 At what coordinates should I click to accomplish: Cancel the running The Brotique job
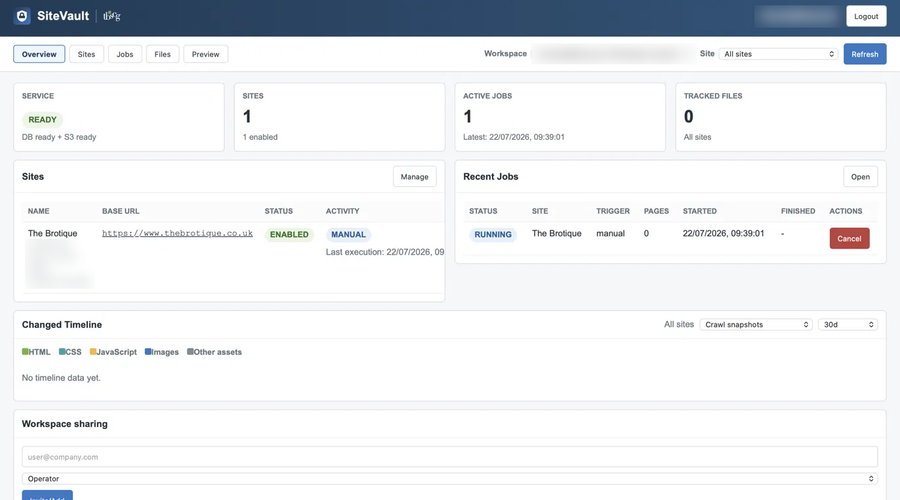pos(849,238)
